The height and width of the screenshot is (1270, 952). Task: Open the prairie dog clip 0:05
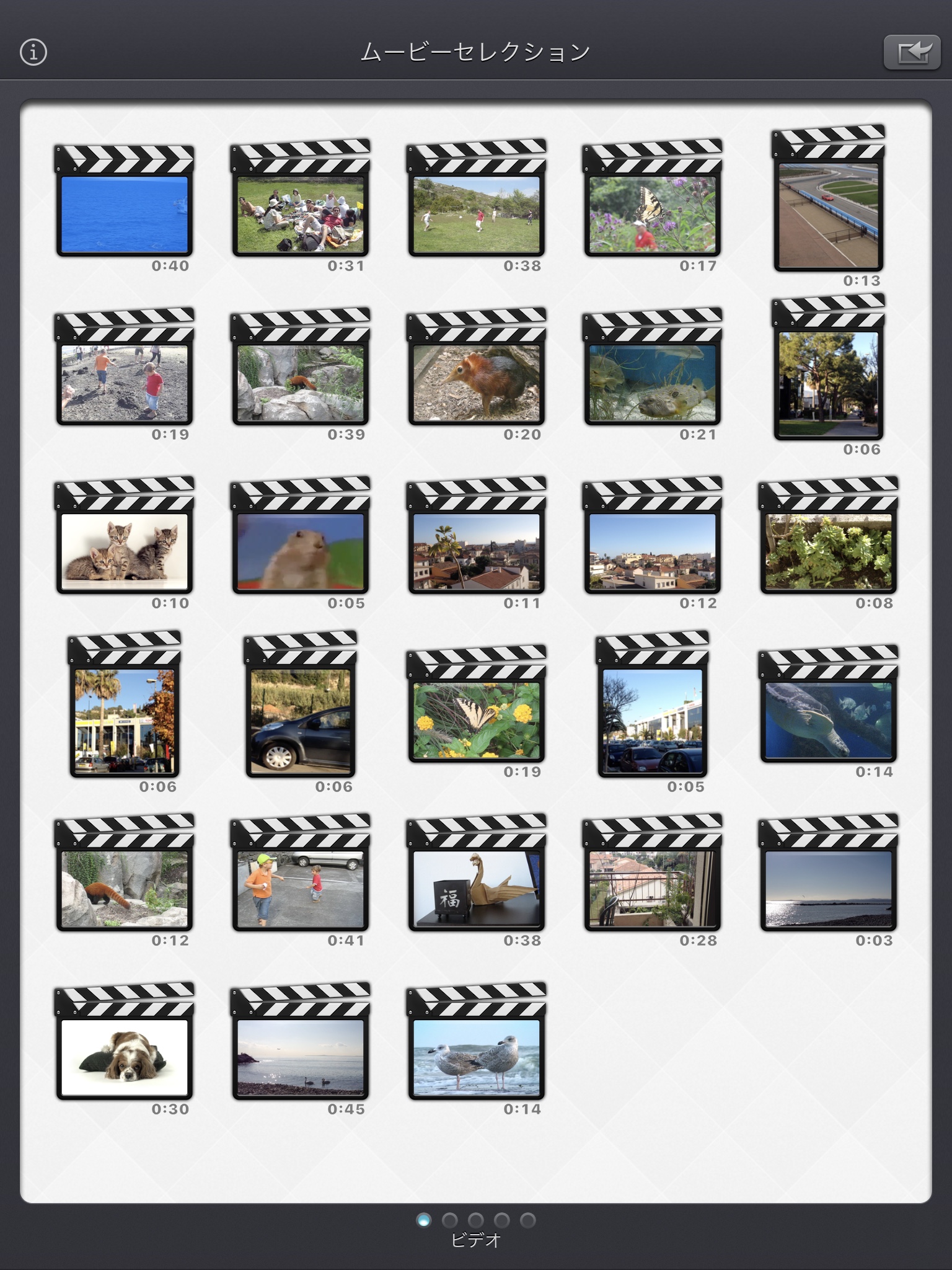301,536
